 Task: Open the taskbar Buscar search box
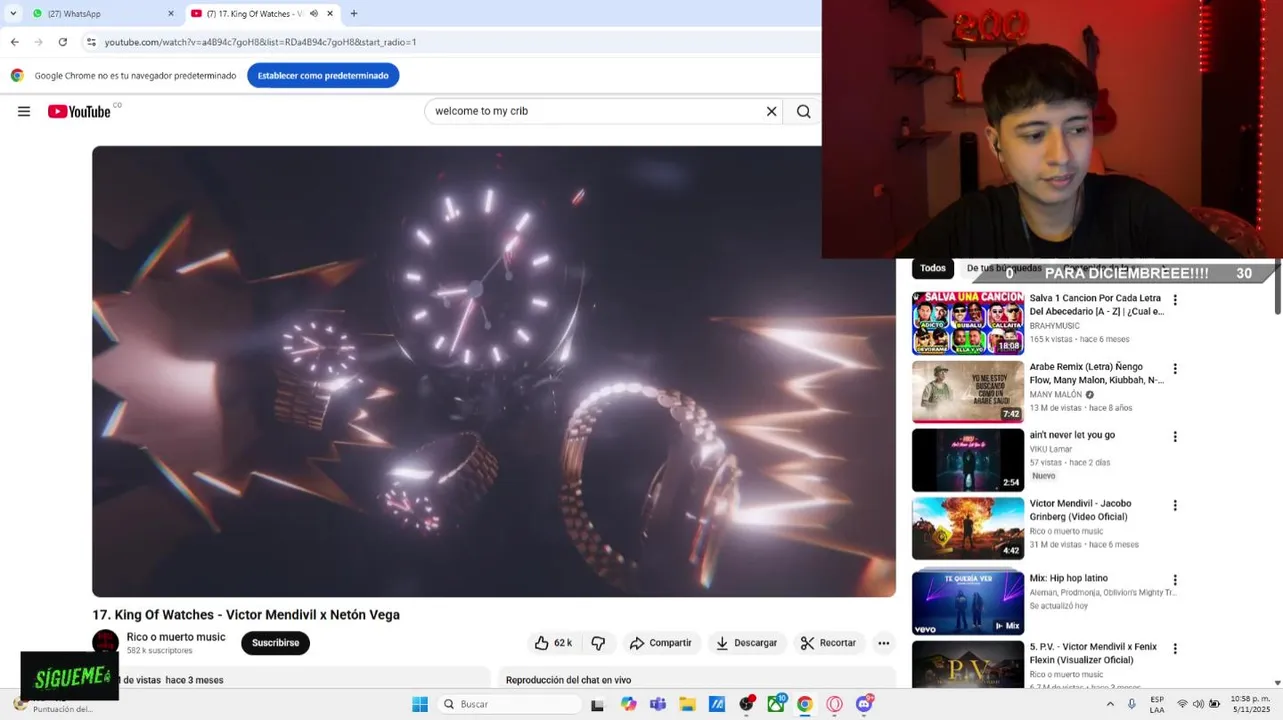click(x=510, y=704)
